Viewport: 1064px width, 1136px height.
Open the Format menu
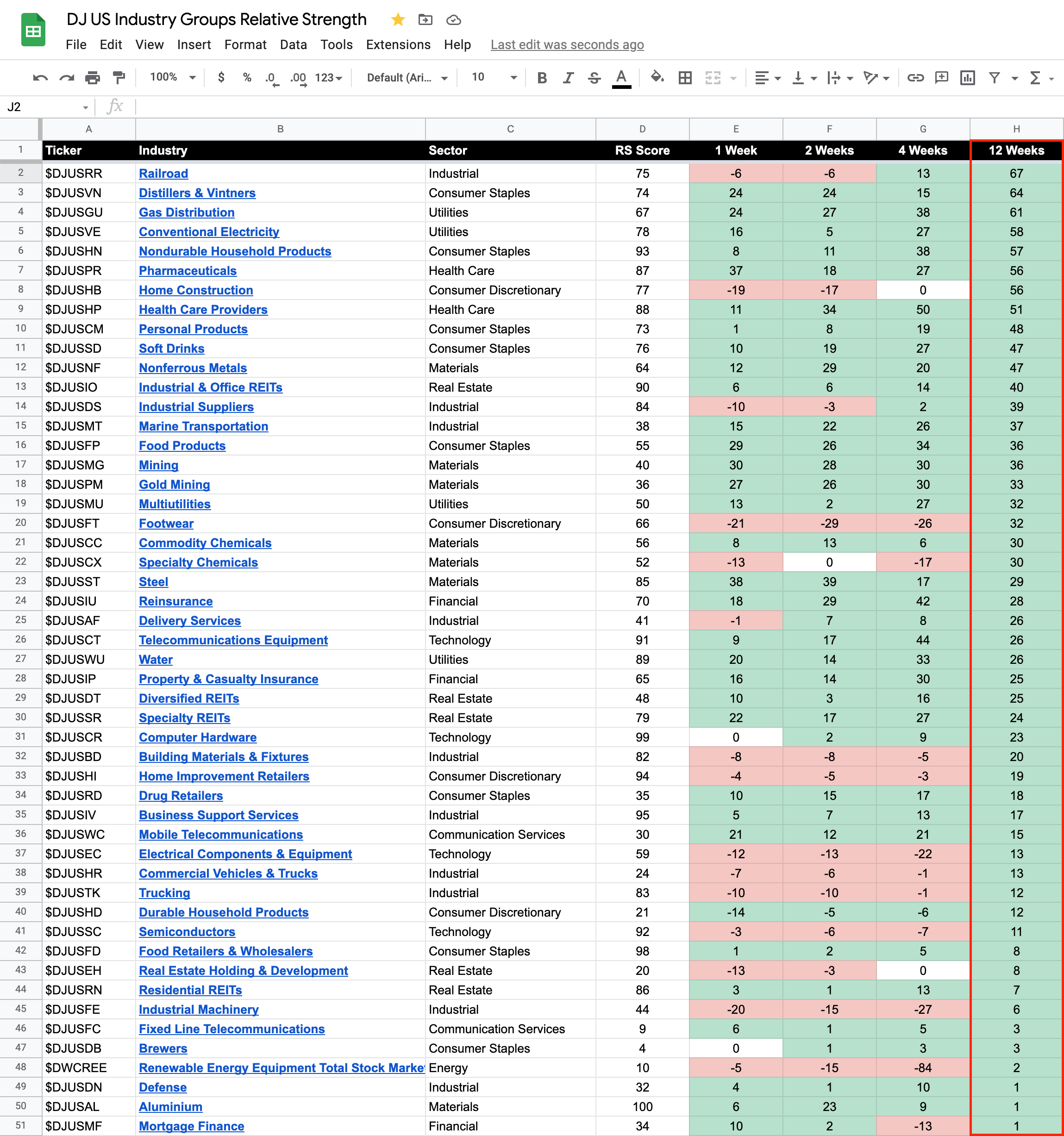(245, 44)
